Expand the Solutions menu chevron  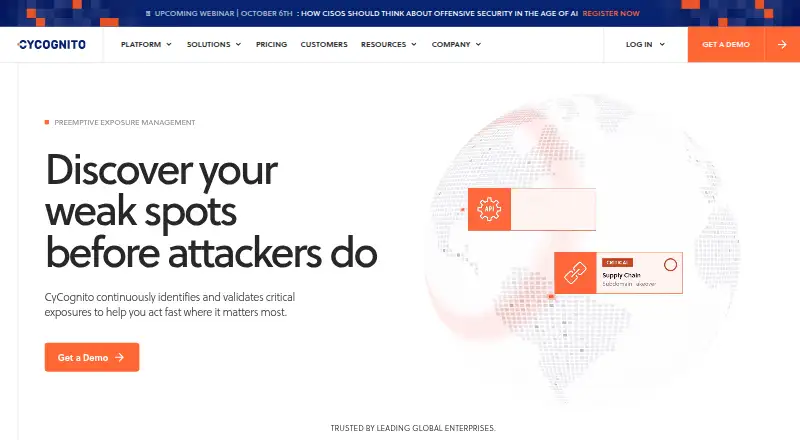238,44
